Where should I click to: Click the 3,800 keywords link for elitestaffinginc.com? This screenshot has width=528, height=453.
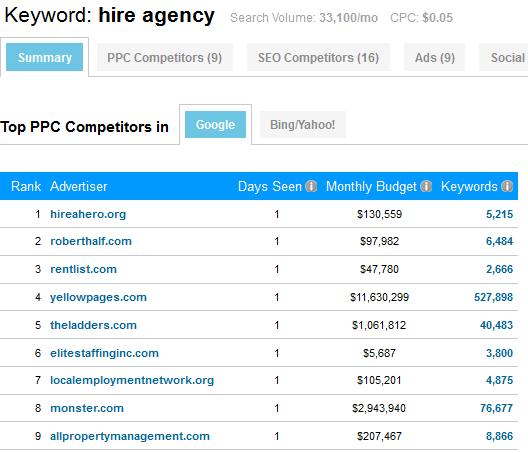click(x=499, y=353)
